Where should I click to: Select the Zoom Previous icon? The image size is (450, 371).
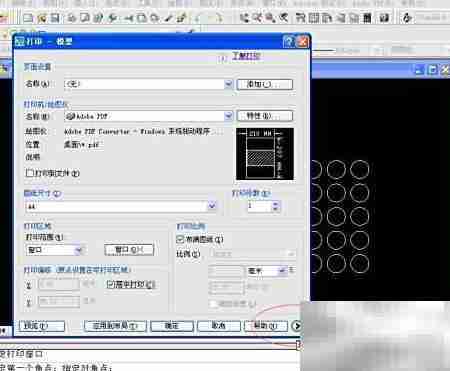coord(284,18)
